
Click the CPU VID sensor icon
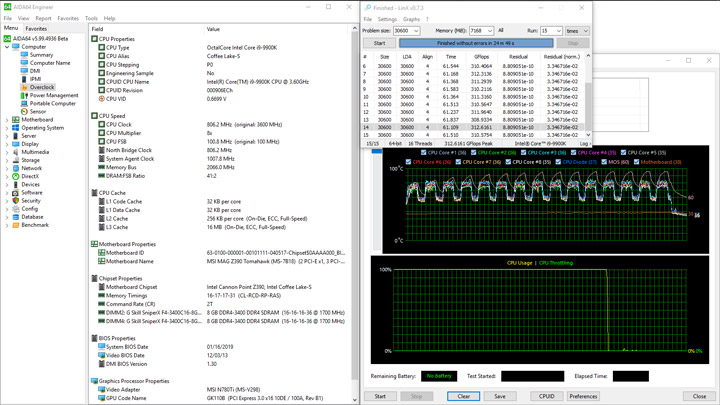pos(101,99)
